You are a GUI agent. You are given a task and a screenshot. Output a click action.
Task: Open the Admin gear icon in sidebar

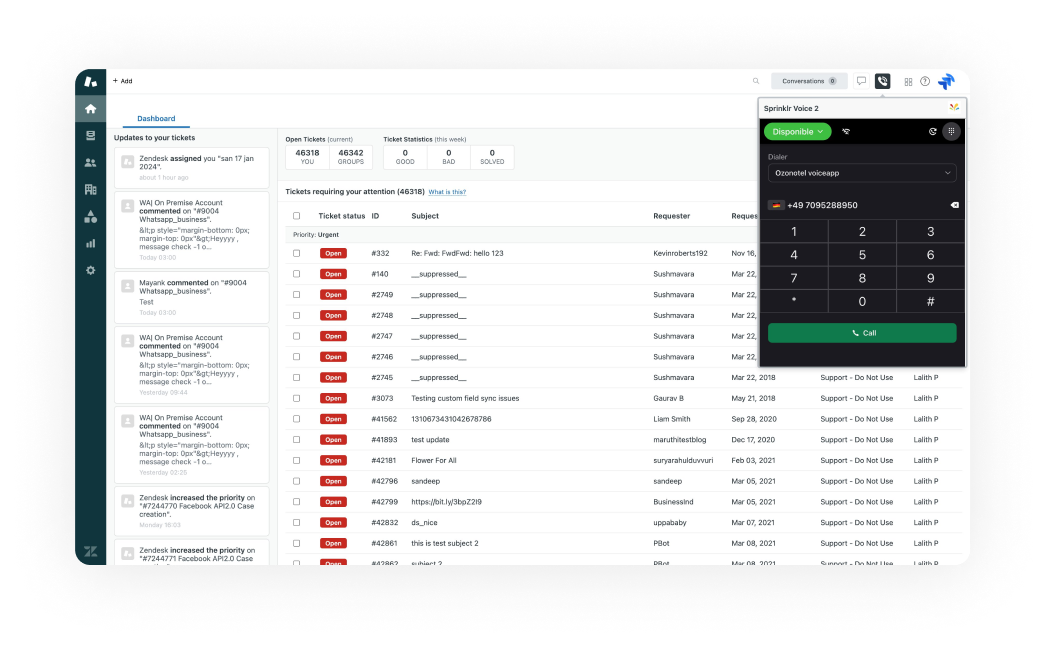(x=91, y=270)
